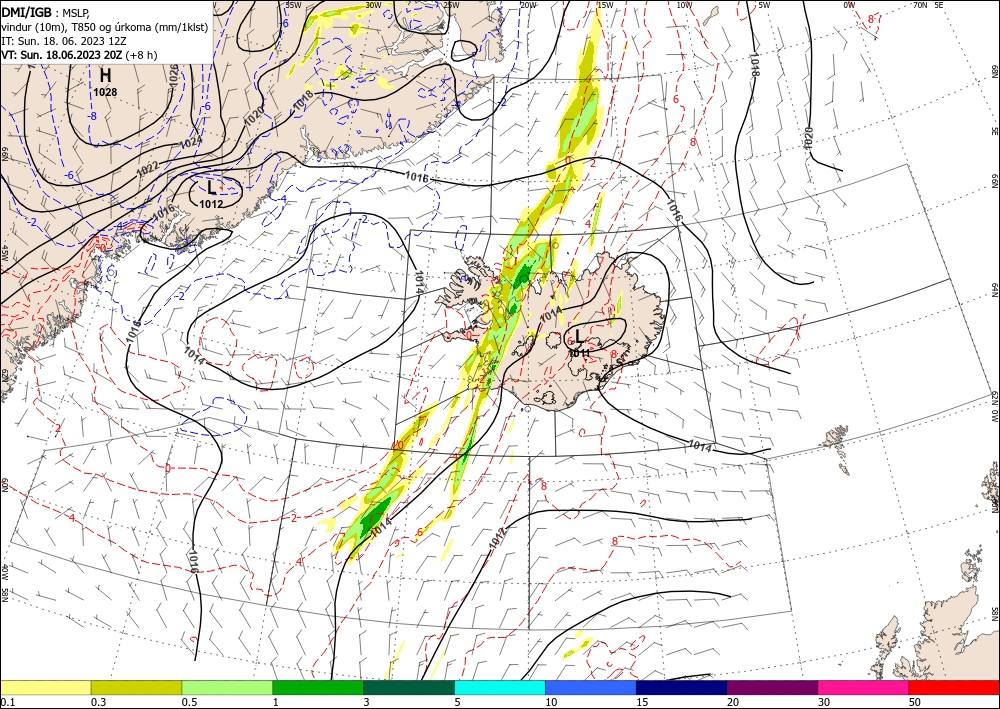This screenshot has width=1000, height=709.
Task: Click the '35W' longitude label
Action: tap(293, 5)
